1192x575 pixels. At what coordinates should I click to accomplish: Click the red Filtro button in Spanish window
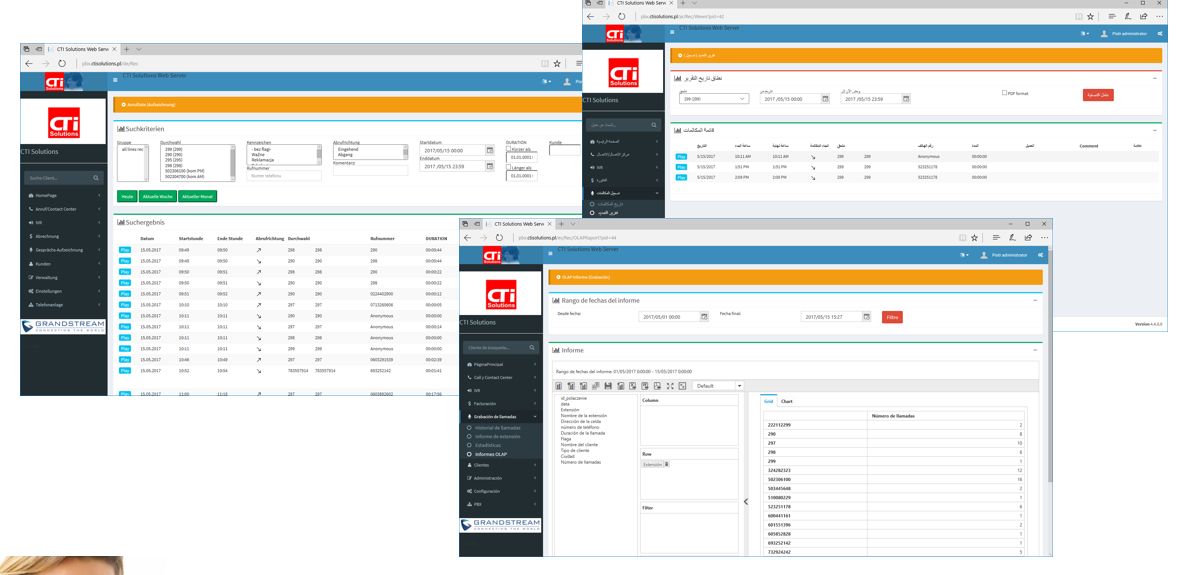pos(892,316)
